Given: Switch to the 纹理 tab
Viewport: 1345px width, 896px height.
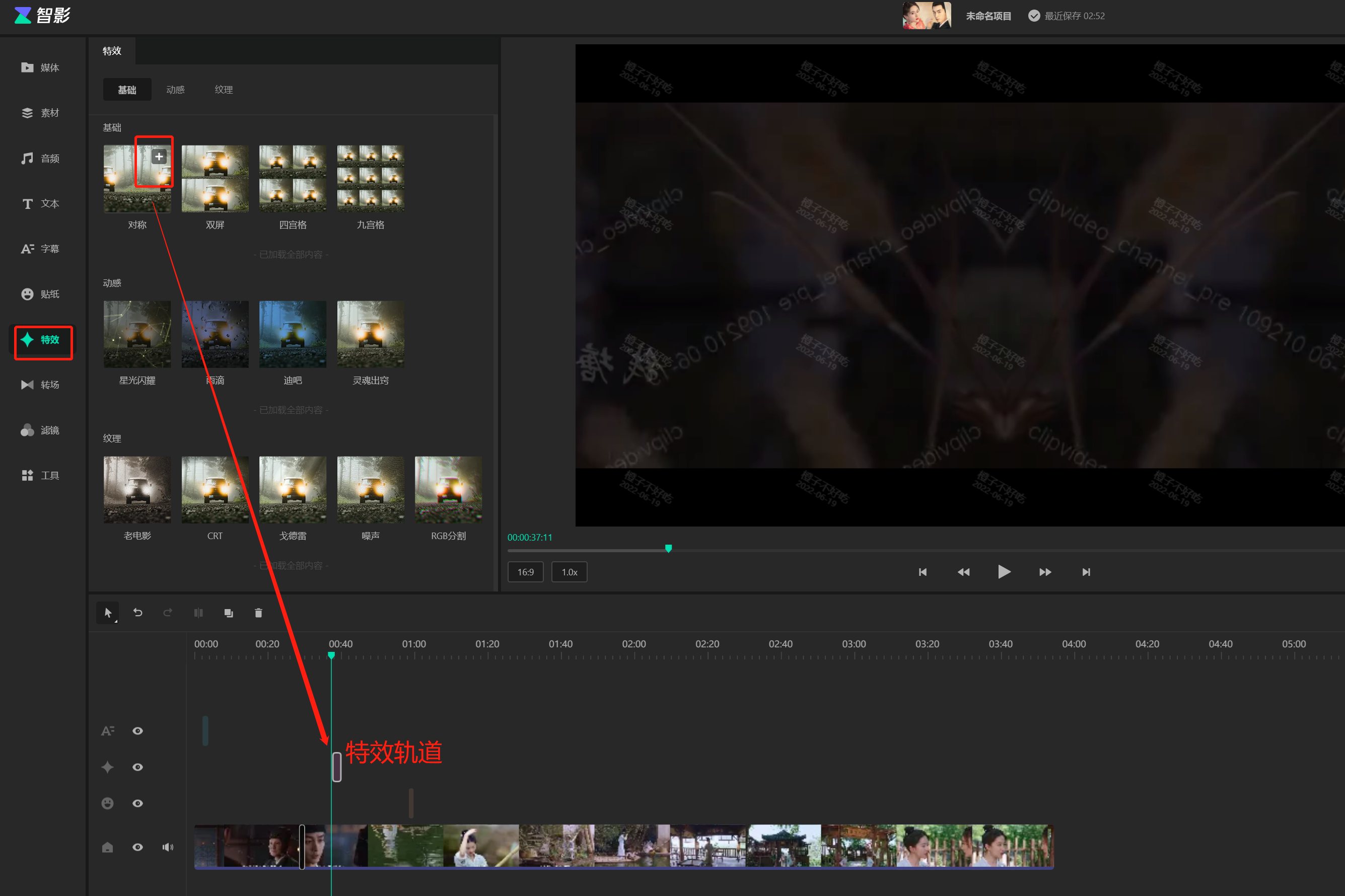Looking at the screenshot, I should [x=224, y=90].
